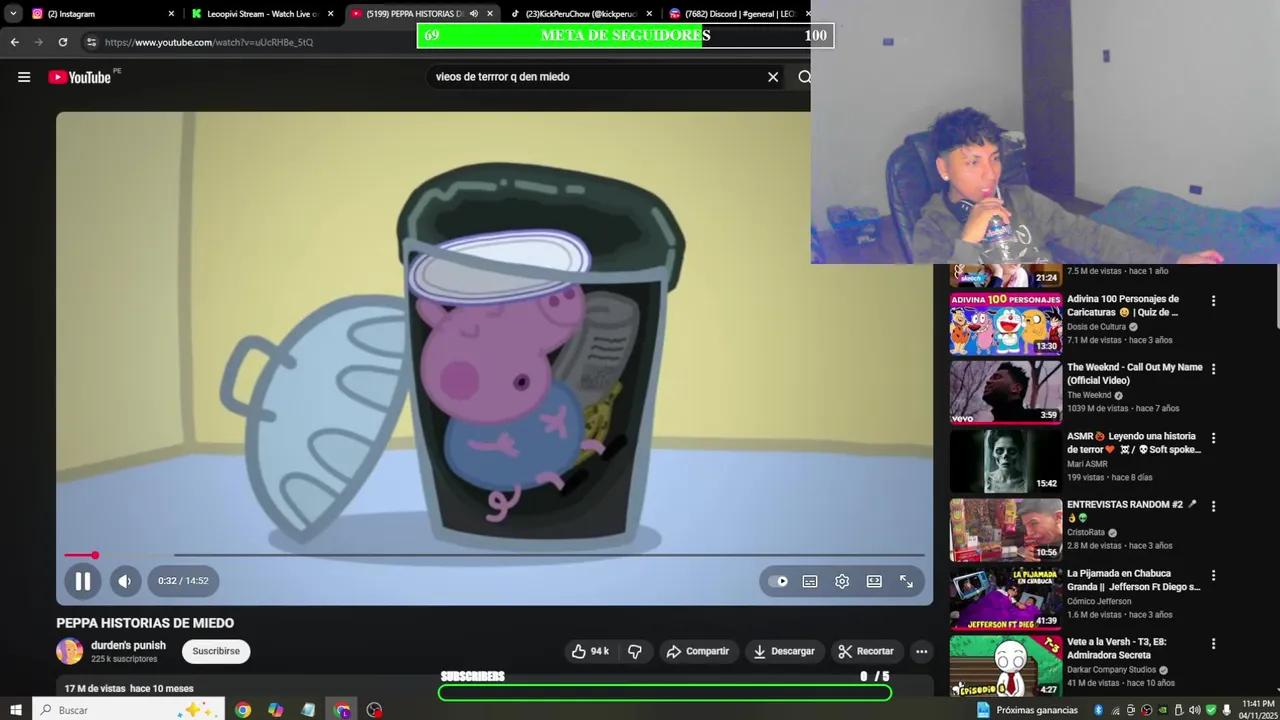The image size is (1280, 720).
Task: Mute audio on the PEPPA tab speaker icon
Action: (474, 14)
